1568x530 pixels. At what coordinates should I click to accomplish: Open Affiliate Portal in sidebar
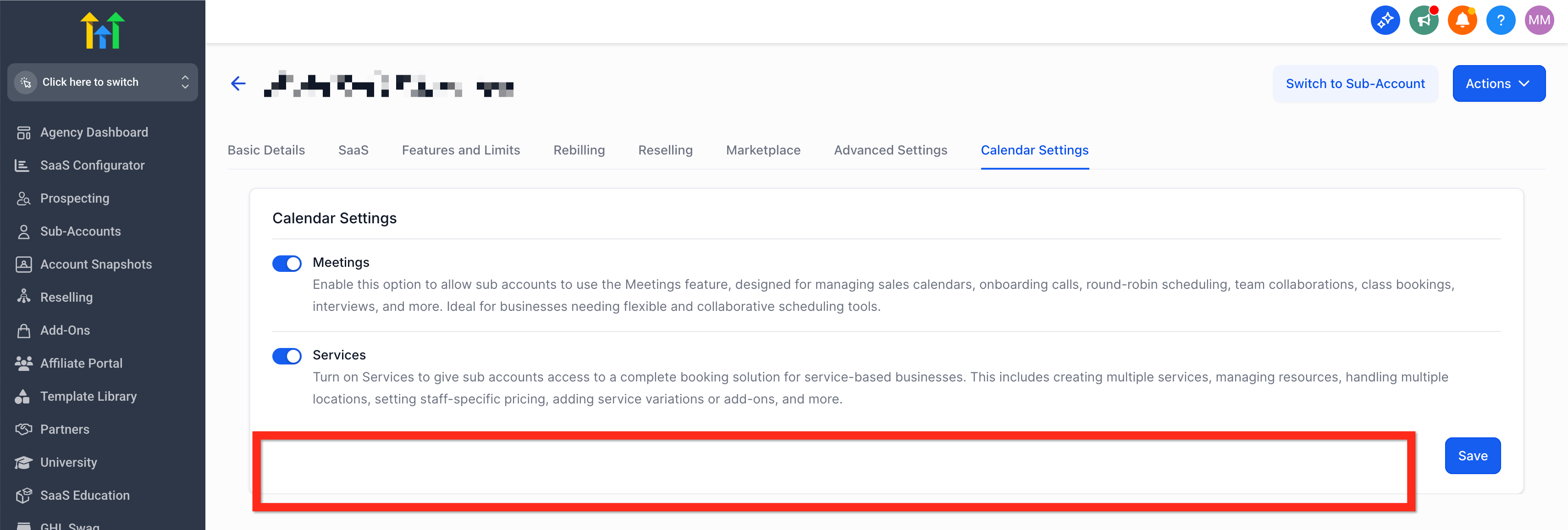click(81, 363)
